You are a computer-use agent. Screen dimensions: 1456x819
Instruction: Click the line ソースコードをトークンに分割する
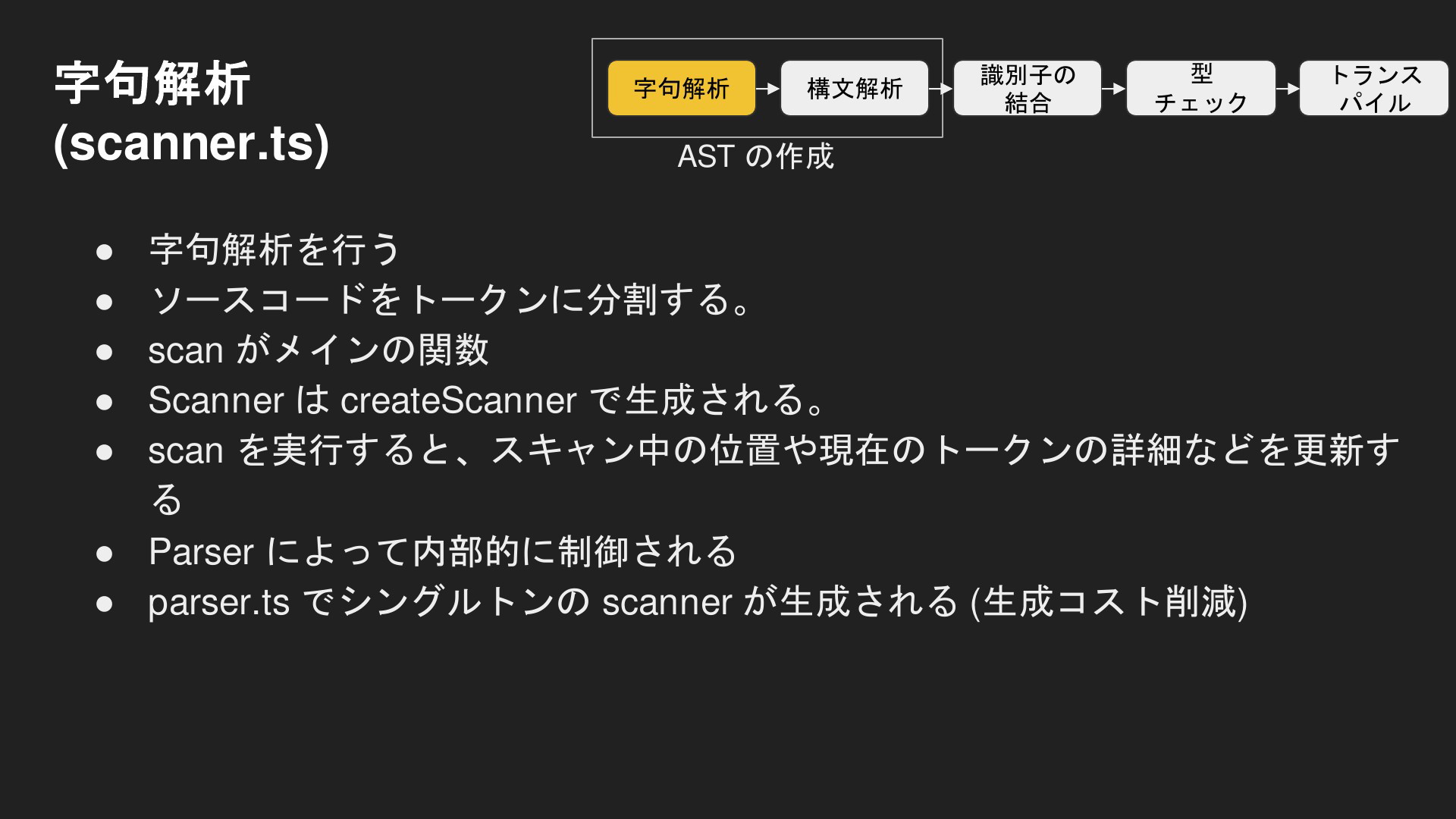450,300
